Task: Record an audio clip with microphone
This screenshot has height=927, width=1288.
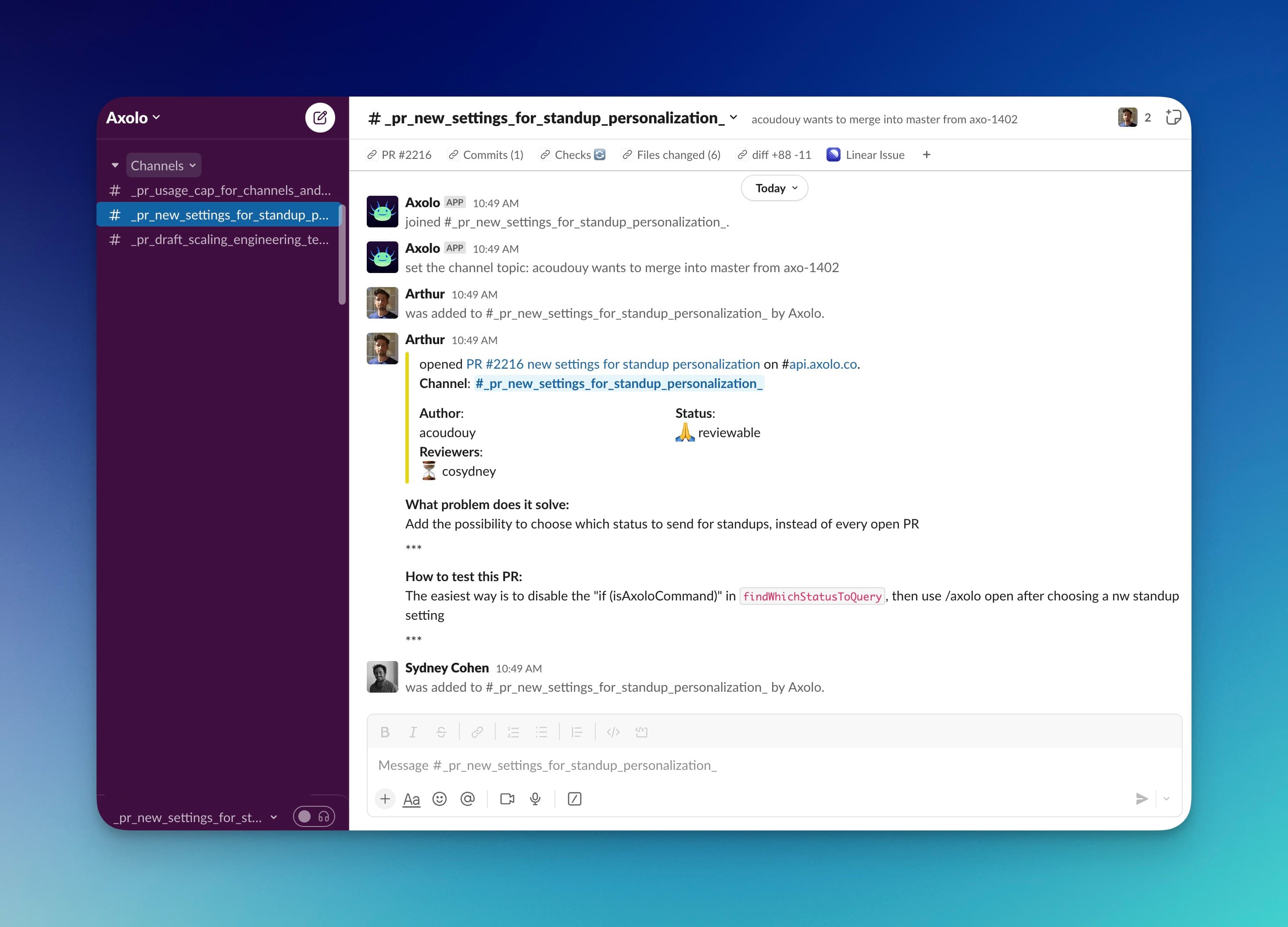Action: 535,799
